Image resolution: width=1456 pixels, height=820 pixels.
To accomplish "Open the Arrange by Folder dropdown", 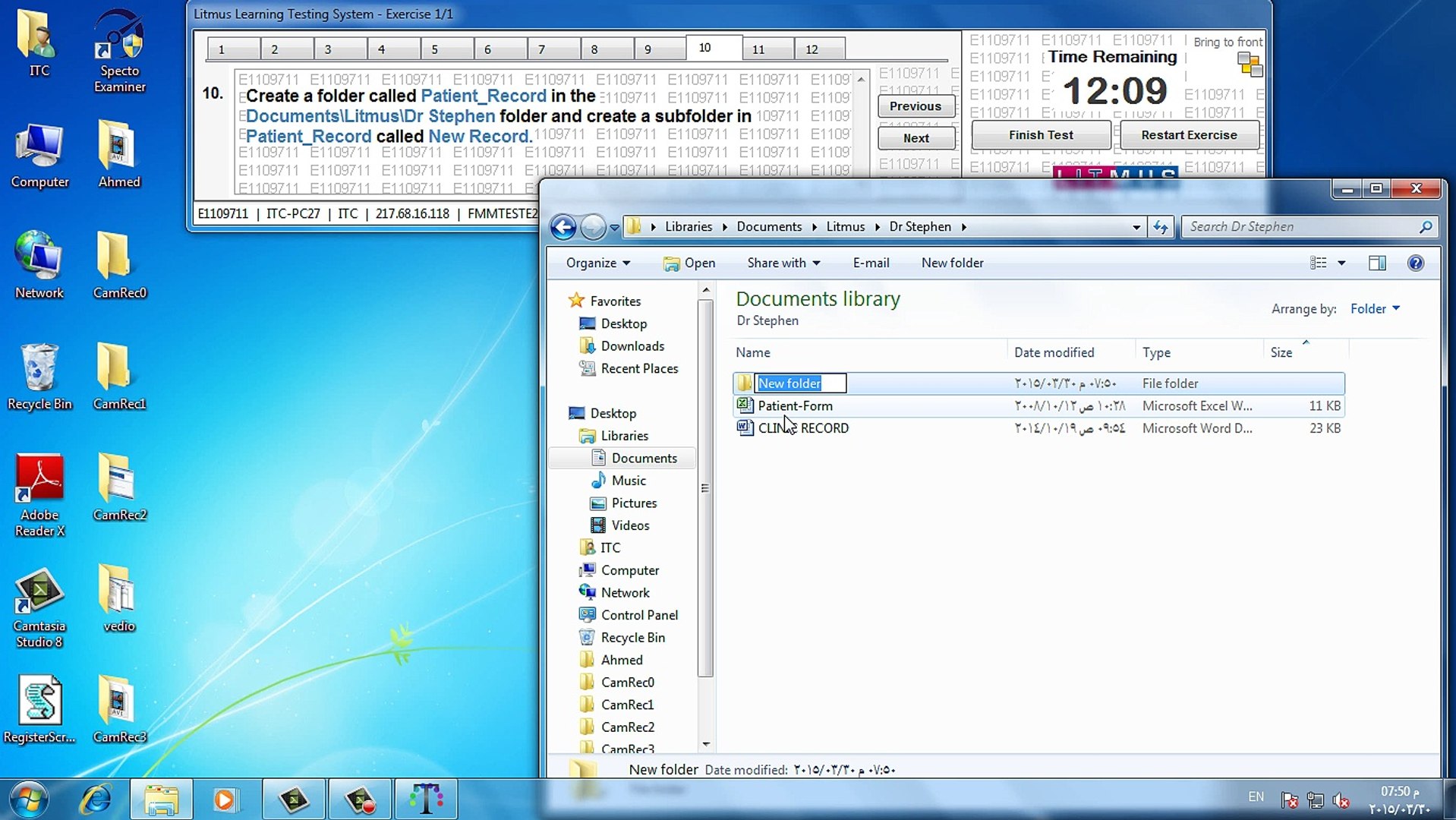I will (x=1375, y=309).
